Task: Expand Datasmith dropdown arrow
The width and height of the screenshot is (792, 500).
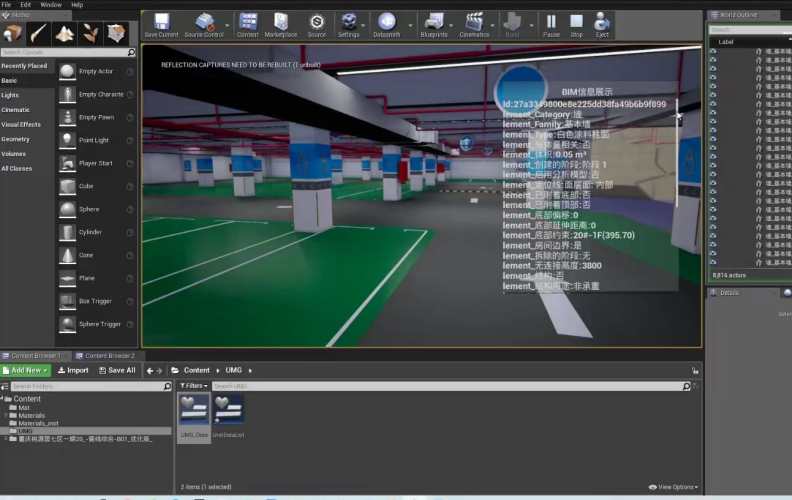Action: click(x=410, y=25)
